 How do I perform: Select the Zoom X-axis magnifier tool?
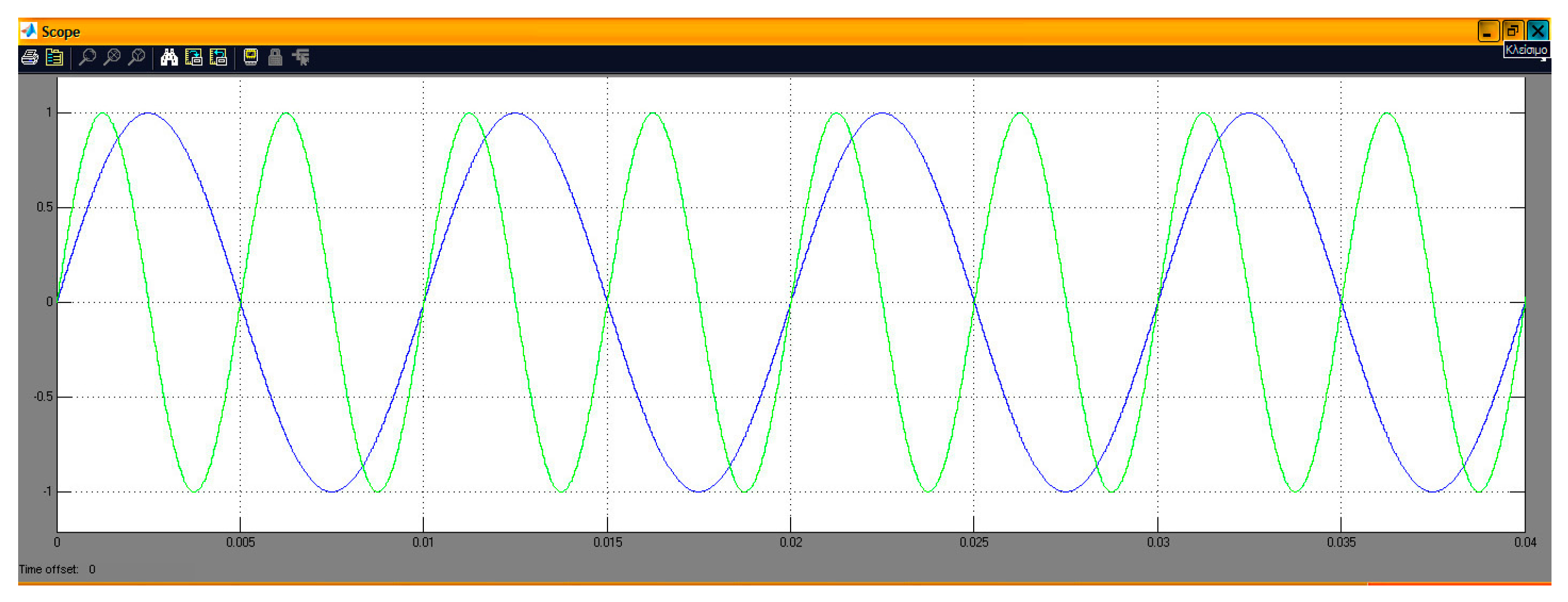[112, 58]
